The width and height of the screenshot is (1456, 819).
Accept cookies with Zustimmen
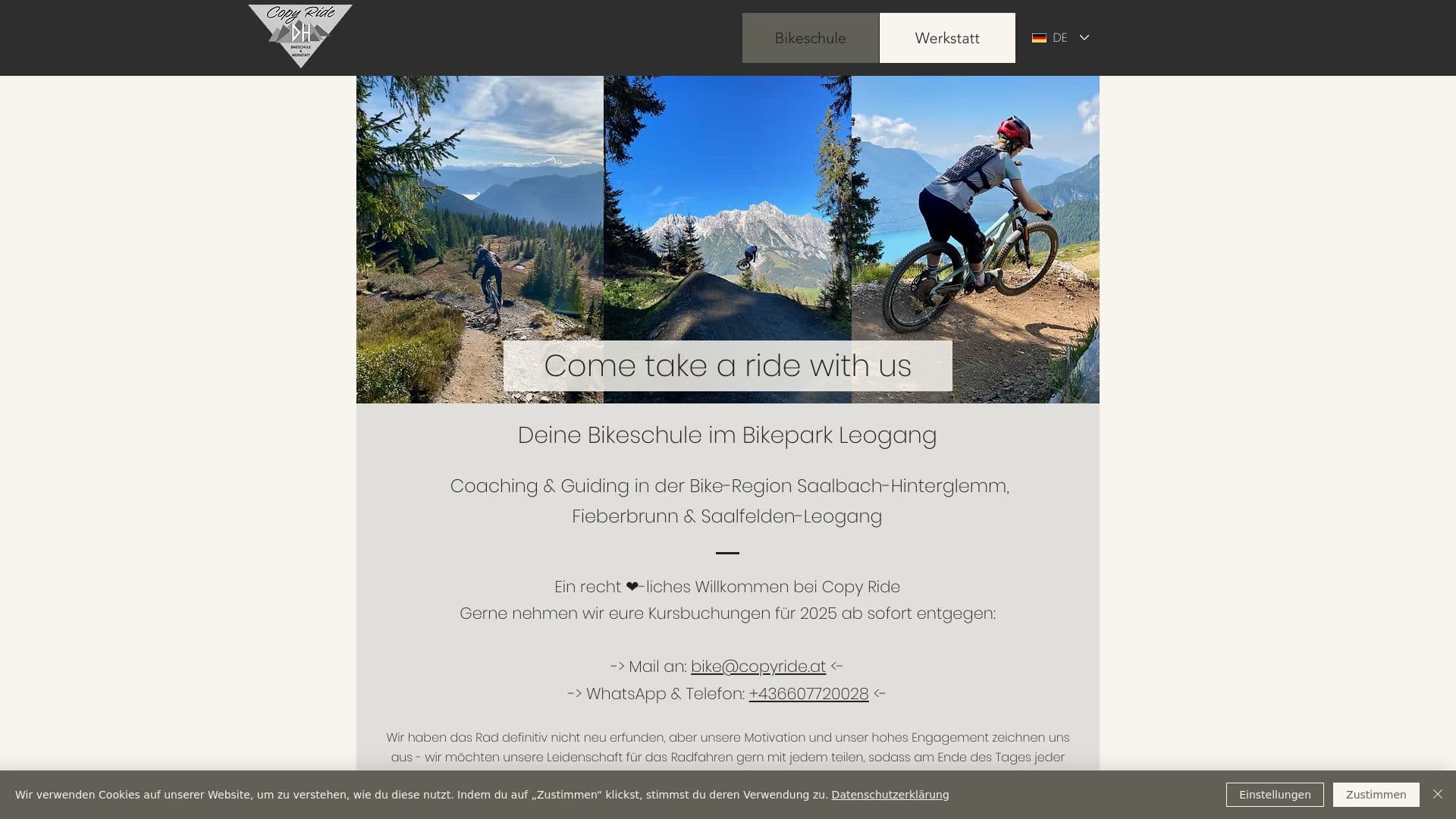click(x=1376, y=795)
